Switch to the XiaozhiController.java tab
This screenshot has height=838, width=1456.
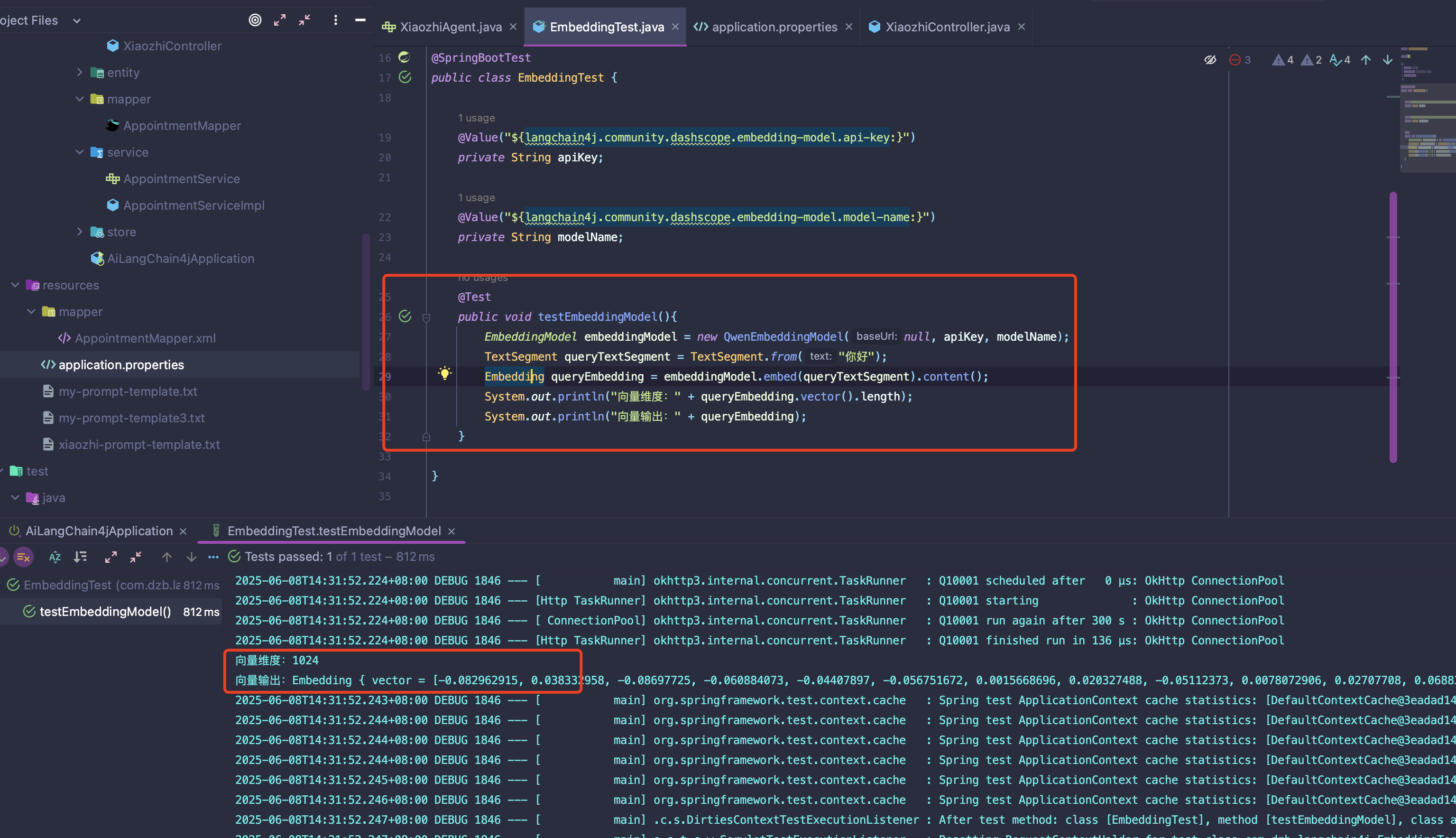[948, 27]
